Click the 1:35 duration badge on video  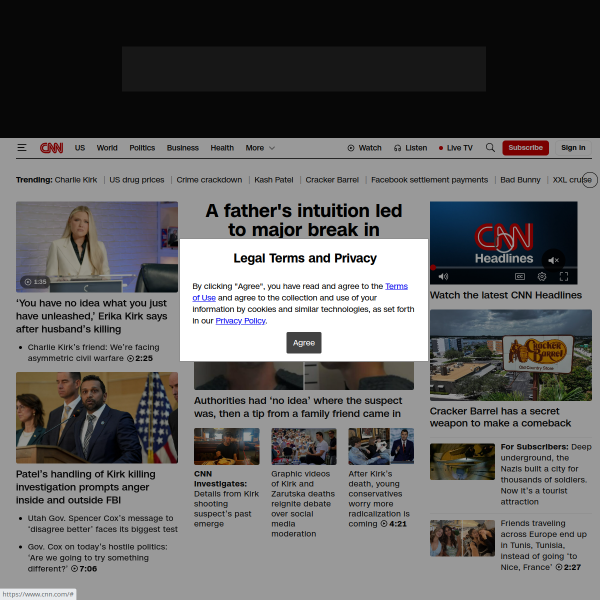pyautogui.click(x=35, y=282)
